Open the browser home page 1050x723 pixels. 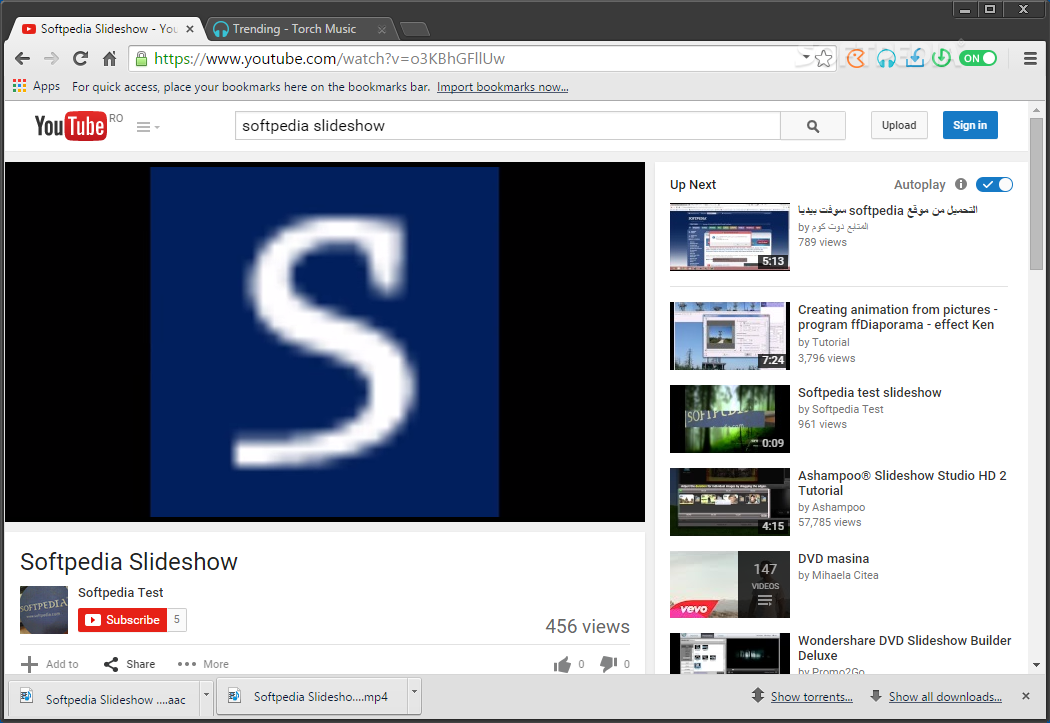coord(110,59)
